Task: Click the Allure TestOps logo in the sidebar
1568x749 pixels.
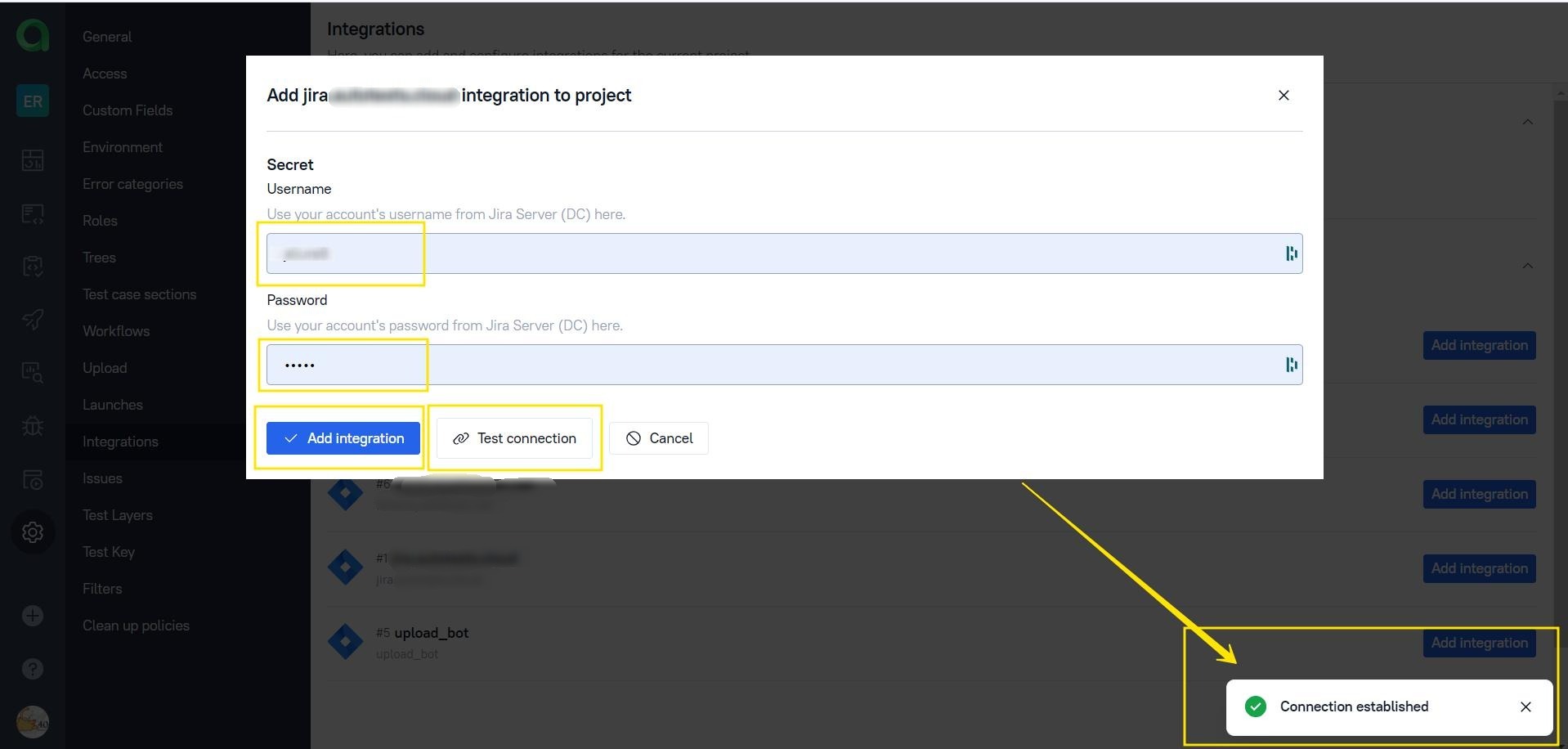Action: coord(33,35)
